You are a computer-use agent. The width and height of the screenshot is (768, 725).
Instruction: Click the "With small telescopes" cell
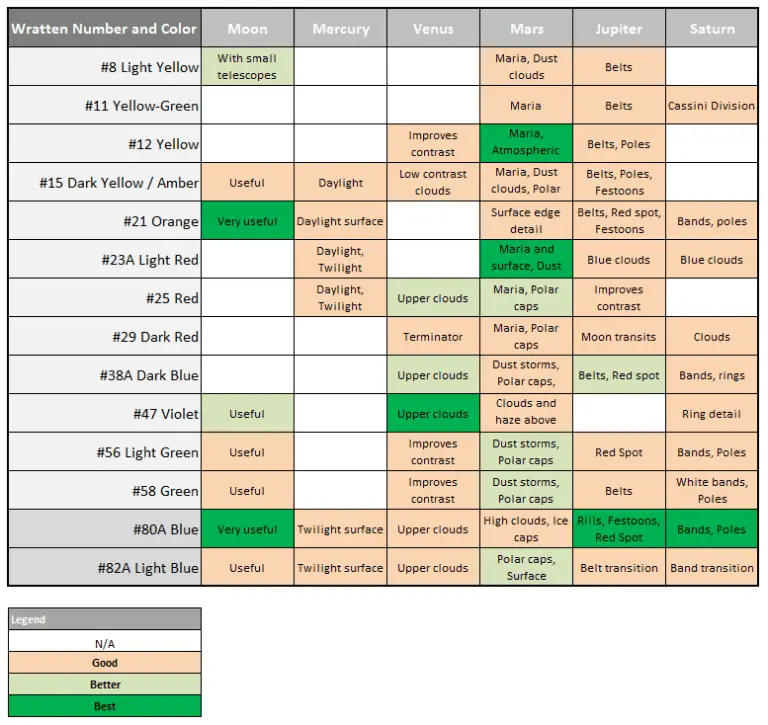(247, 67)
